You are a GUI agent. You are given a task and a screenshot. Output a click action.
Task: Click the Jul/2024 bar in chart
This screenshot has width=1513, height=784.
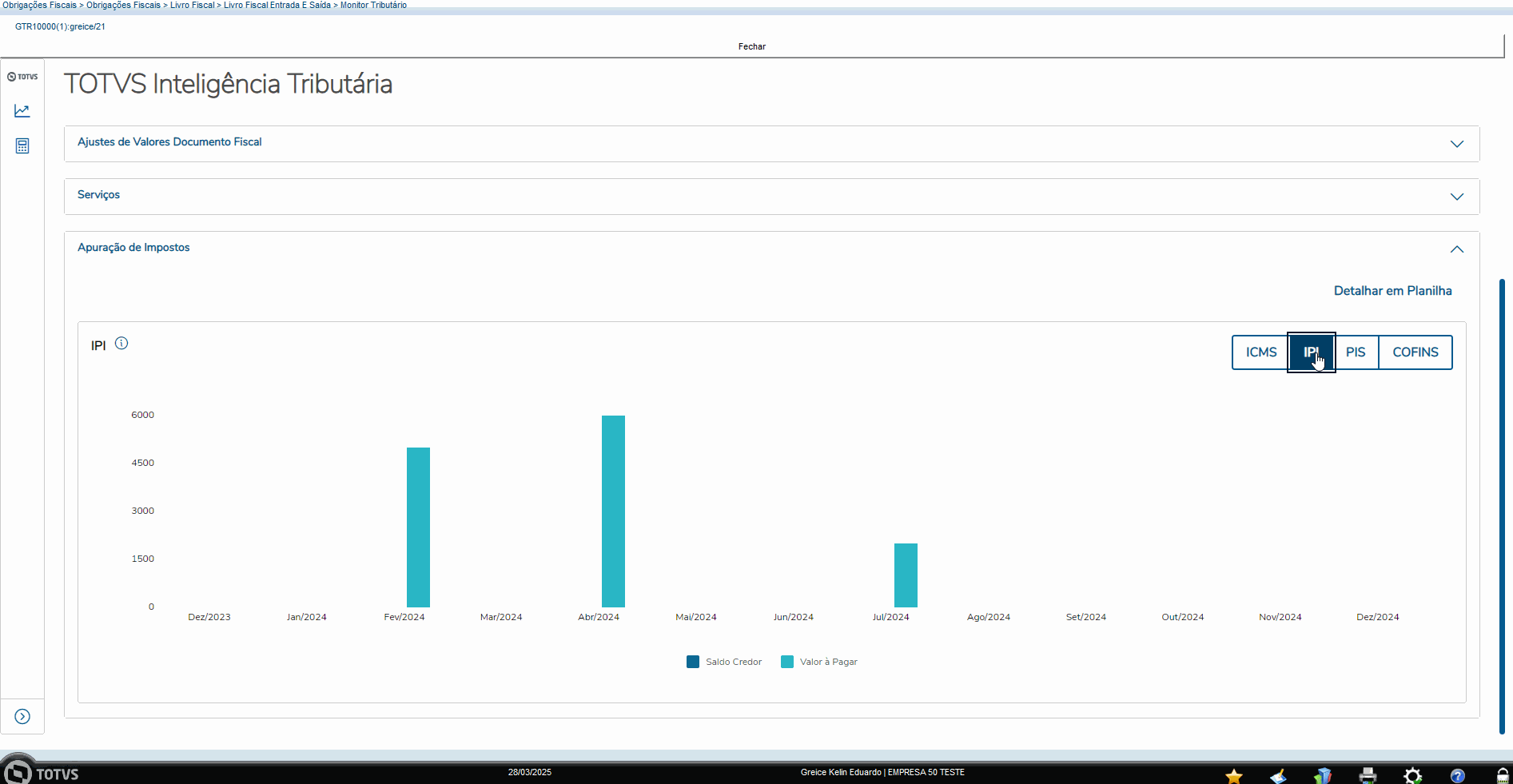(906, 575)
